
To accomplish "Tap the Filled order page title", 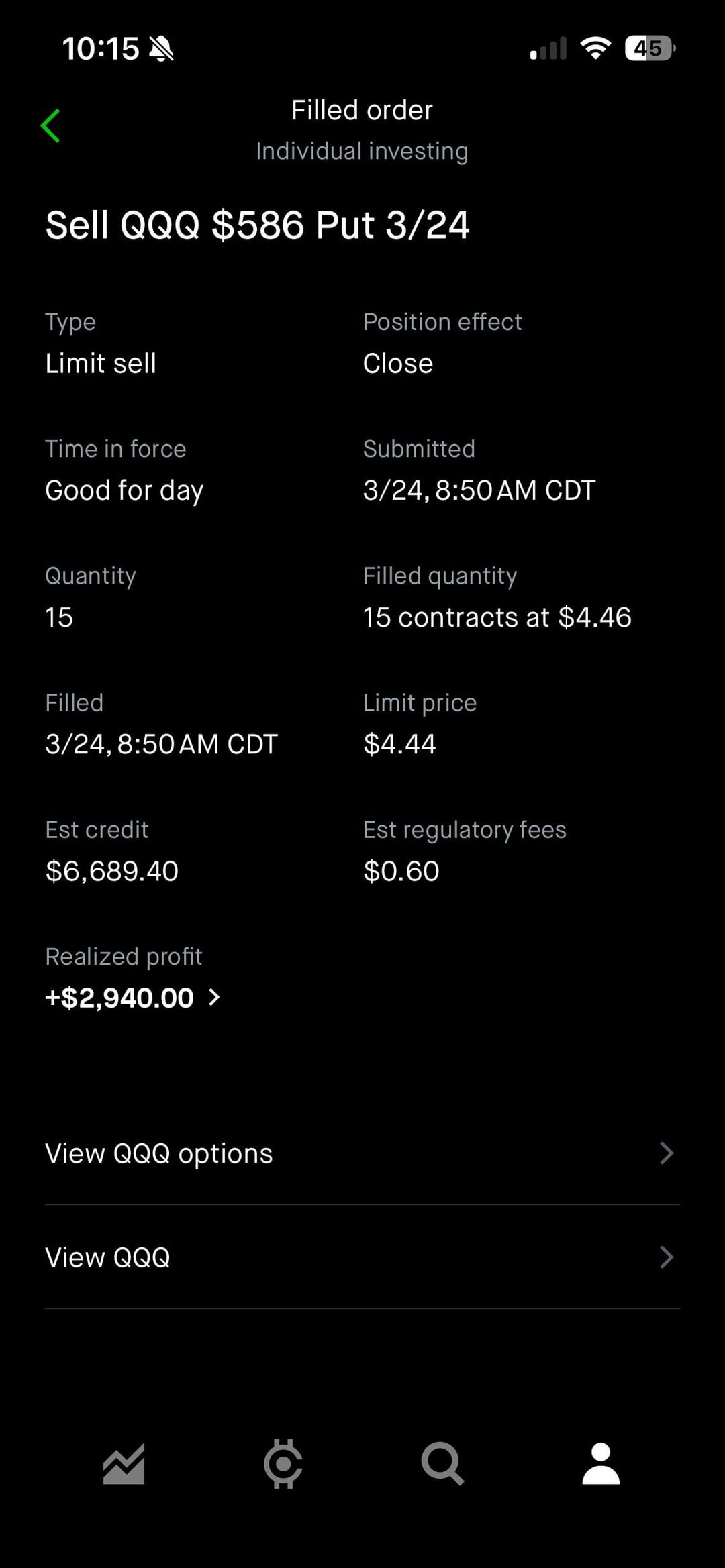I will (362, 110).
